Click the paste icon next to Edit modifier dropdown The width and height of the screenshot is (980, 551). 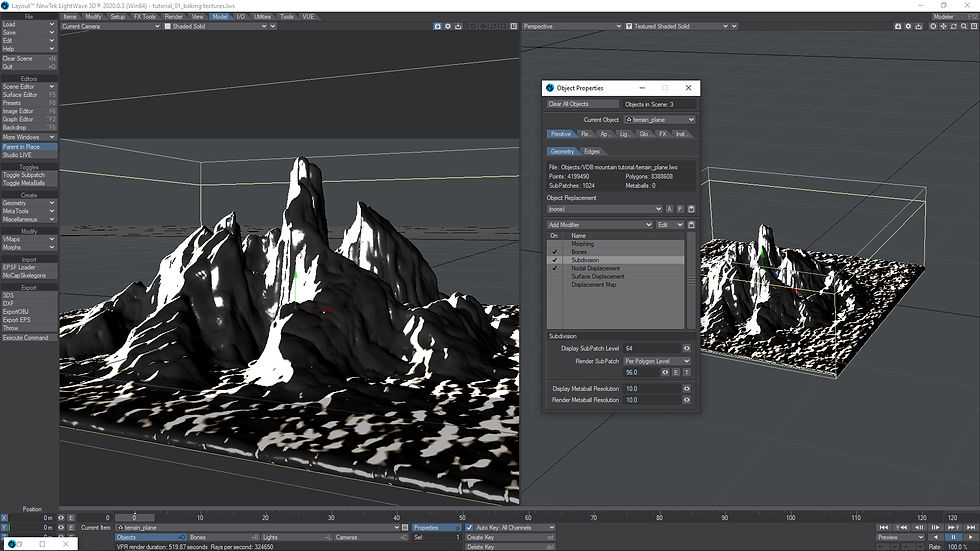coord(691,225)
